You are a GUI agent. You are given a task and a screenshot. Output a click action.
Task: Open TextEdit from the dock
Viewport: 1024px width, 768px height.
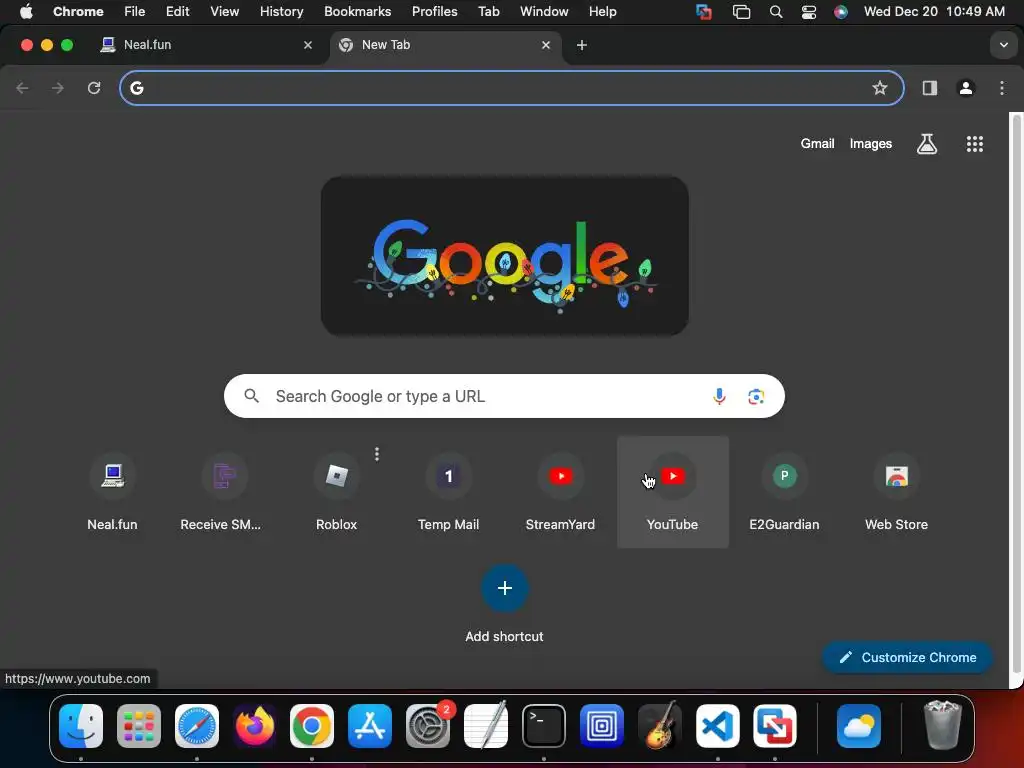pos(486,724)
